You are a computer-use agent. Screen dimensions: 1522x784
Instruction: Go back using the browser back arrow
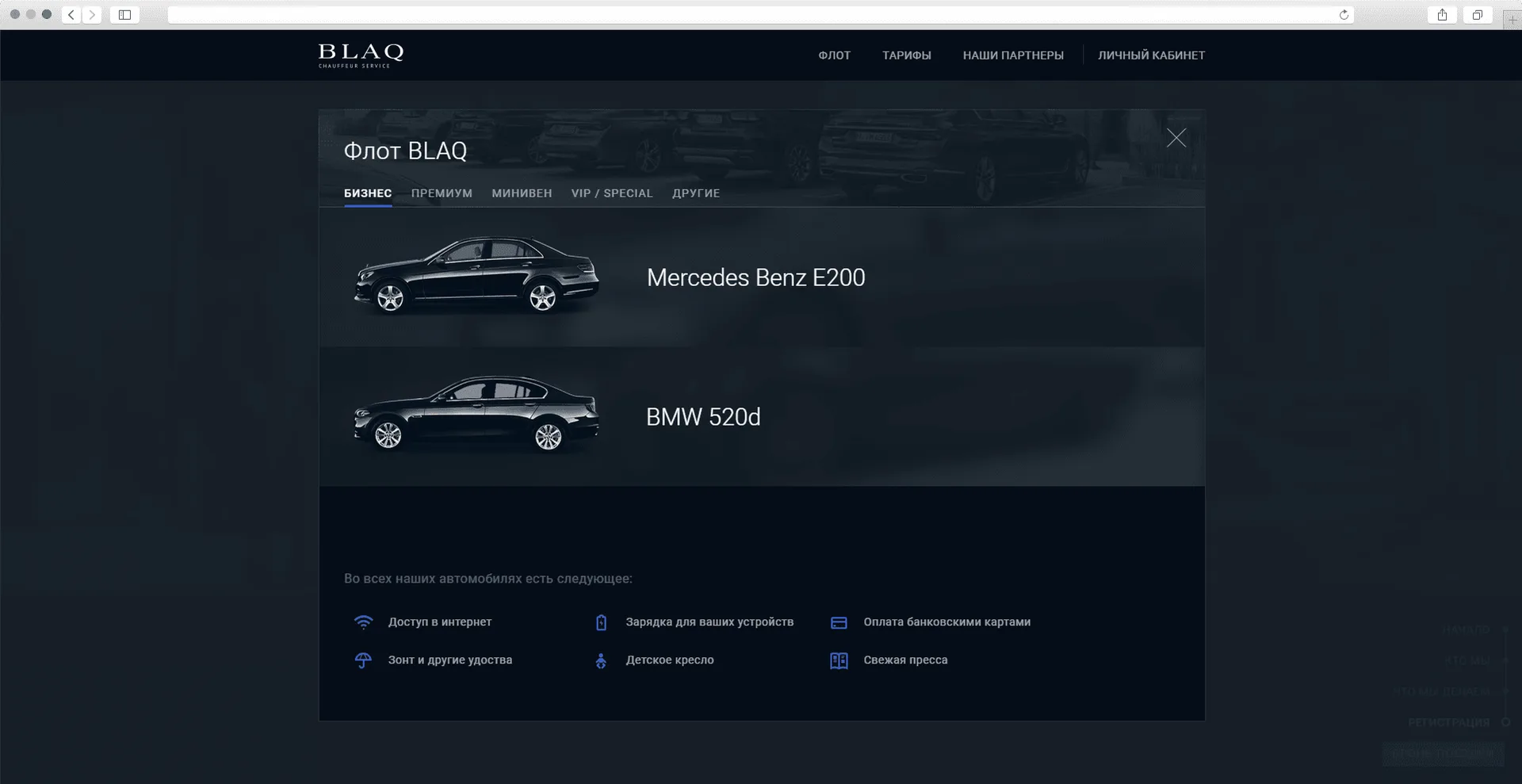click(x=71, y=14)
